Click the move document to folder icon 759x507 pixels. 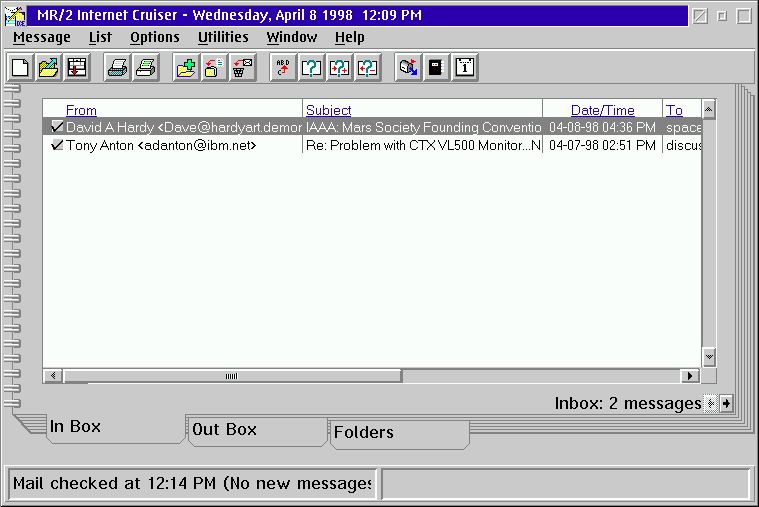[x=214, y=67]
